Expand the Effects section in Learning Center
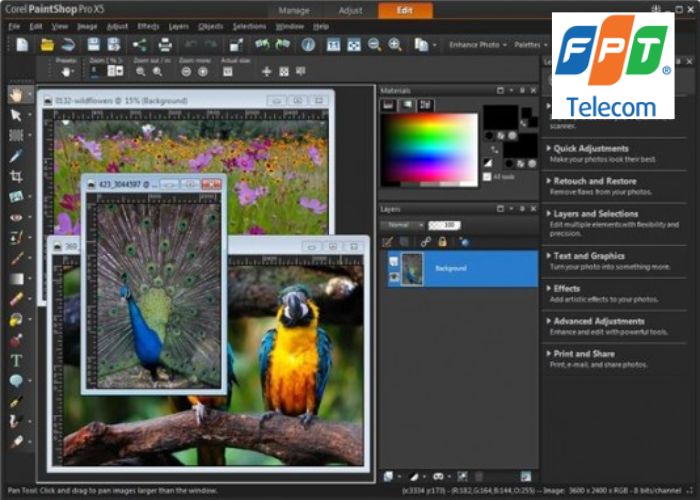The height and width of the screenshot is (500, 700). pyautogui.click(x=567, y=288)
